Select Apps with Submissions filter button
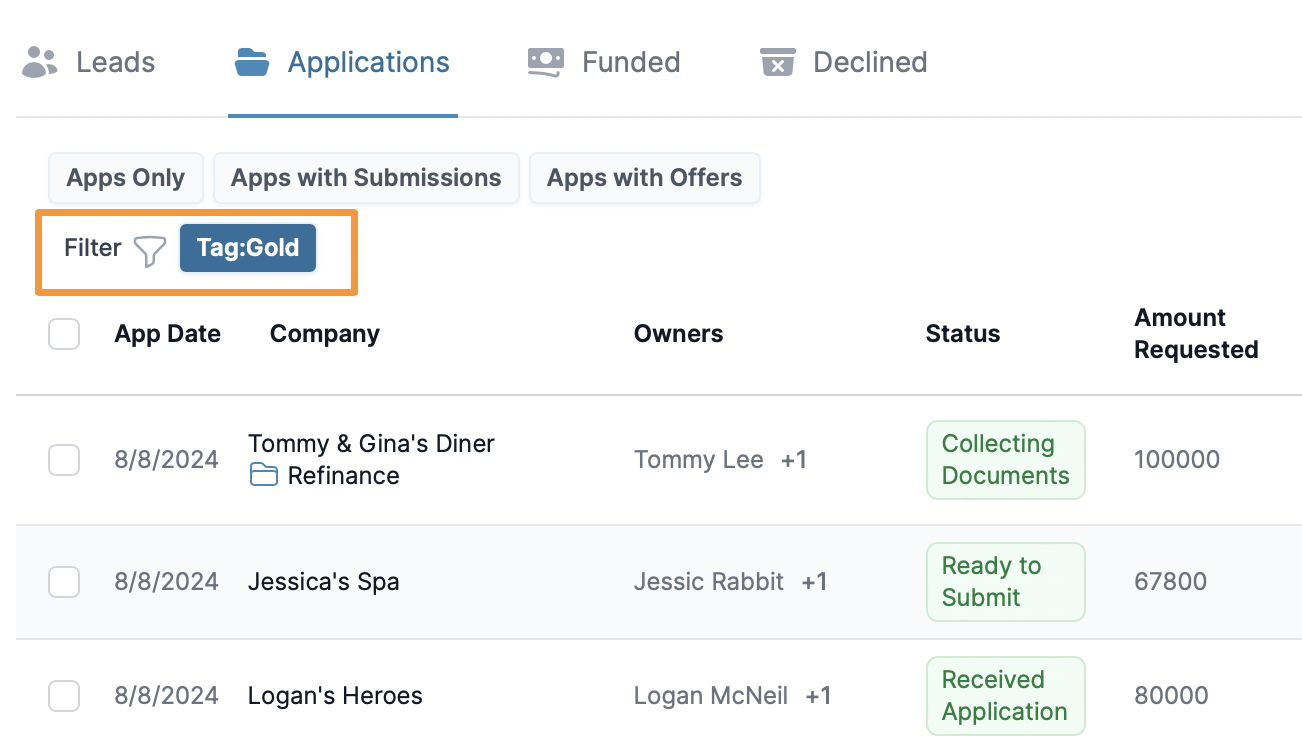 (366, 178)
